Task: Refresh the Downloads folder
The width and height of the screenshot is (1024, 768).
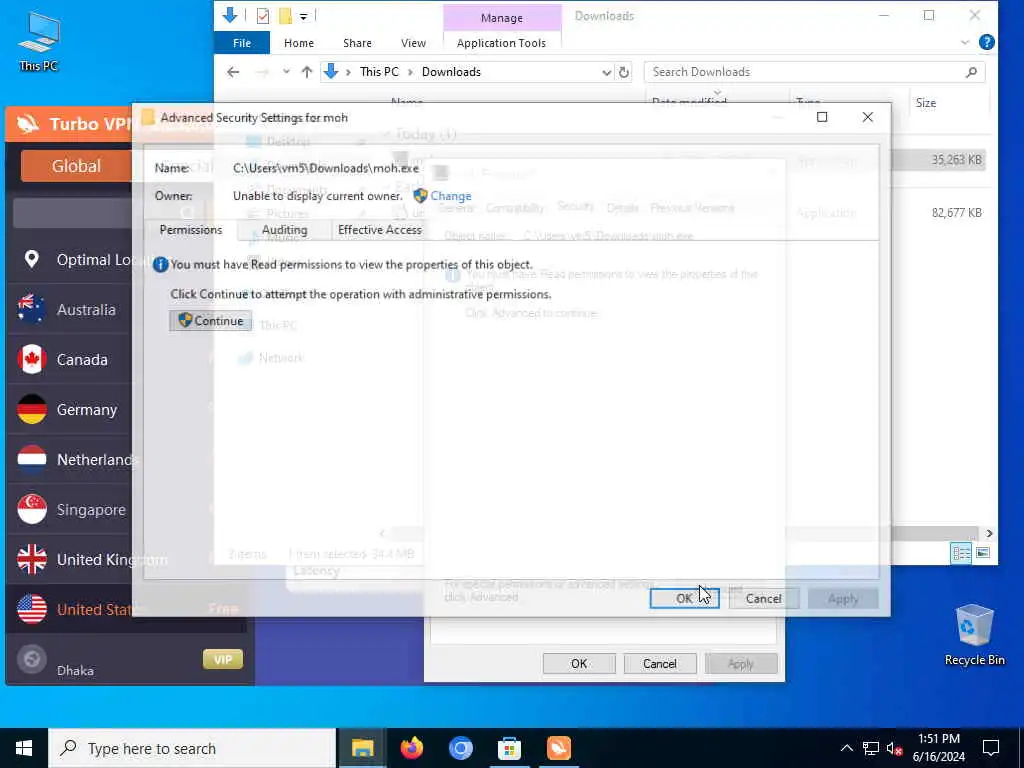Action: tap(624, 72)
